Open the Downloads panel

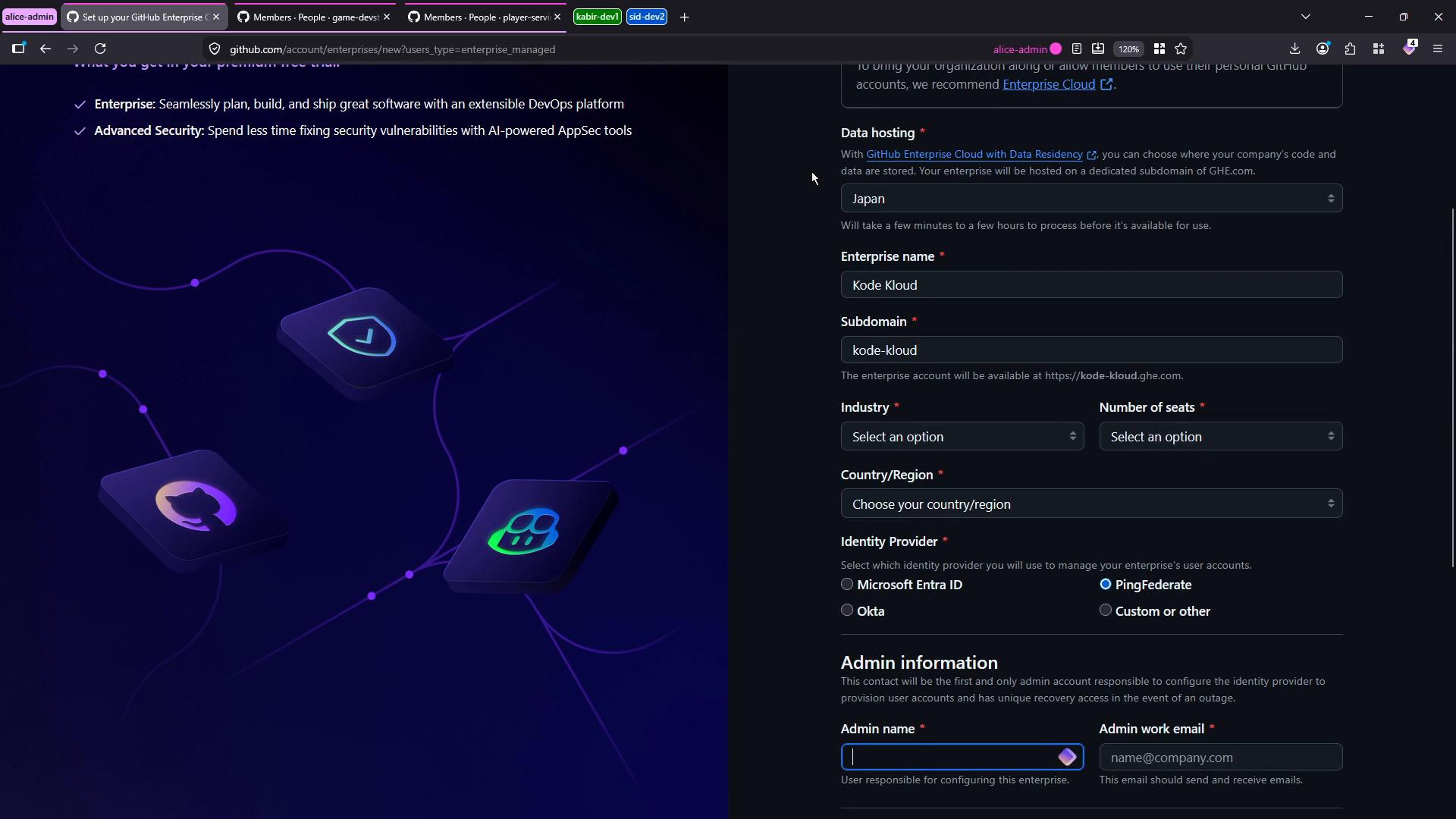pos(1295,49)
